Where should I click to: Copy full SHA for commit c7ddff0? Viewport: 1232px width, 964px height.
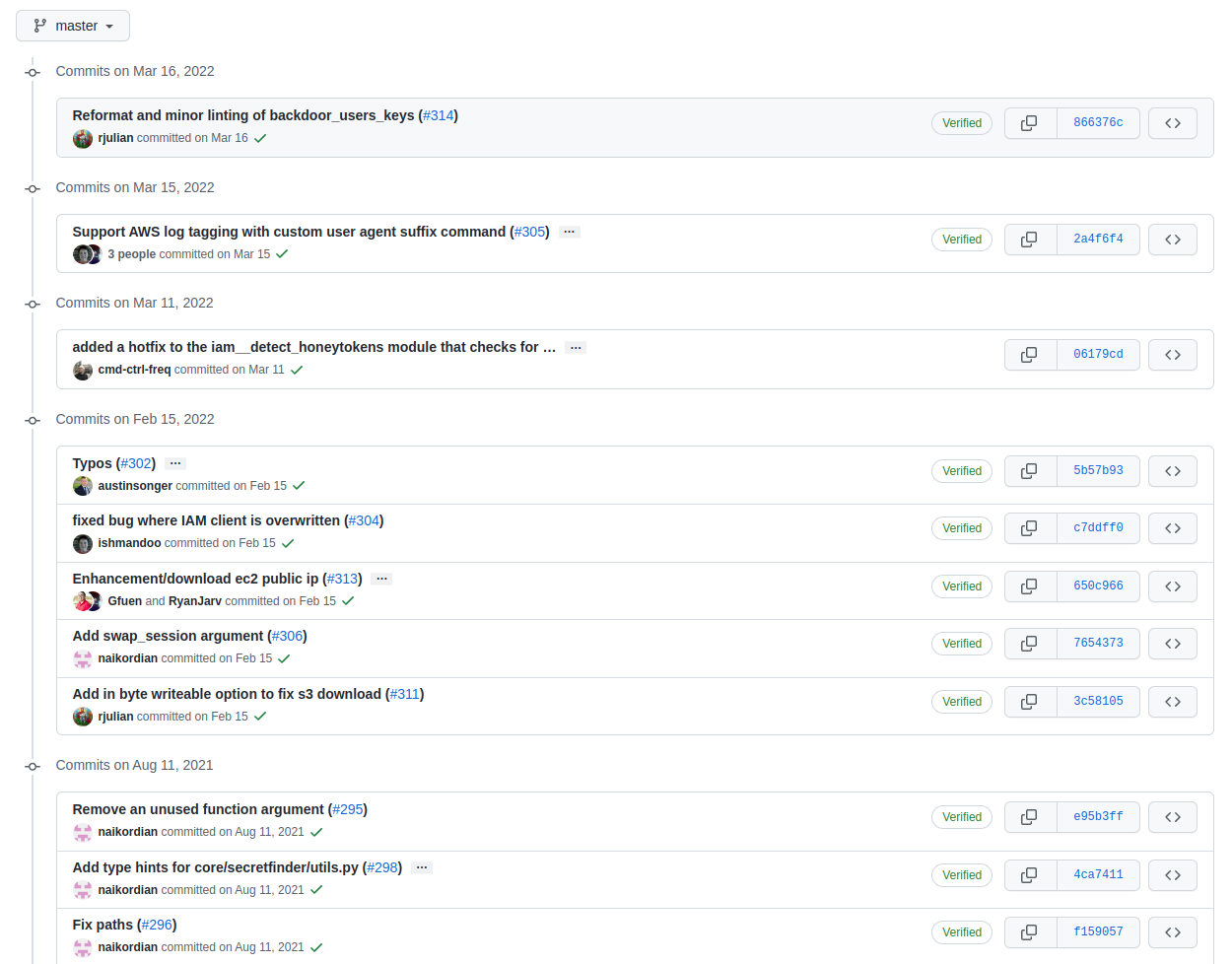(x=1030, y=528)
